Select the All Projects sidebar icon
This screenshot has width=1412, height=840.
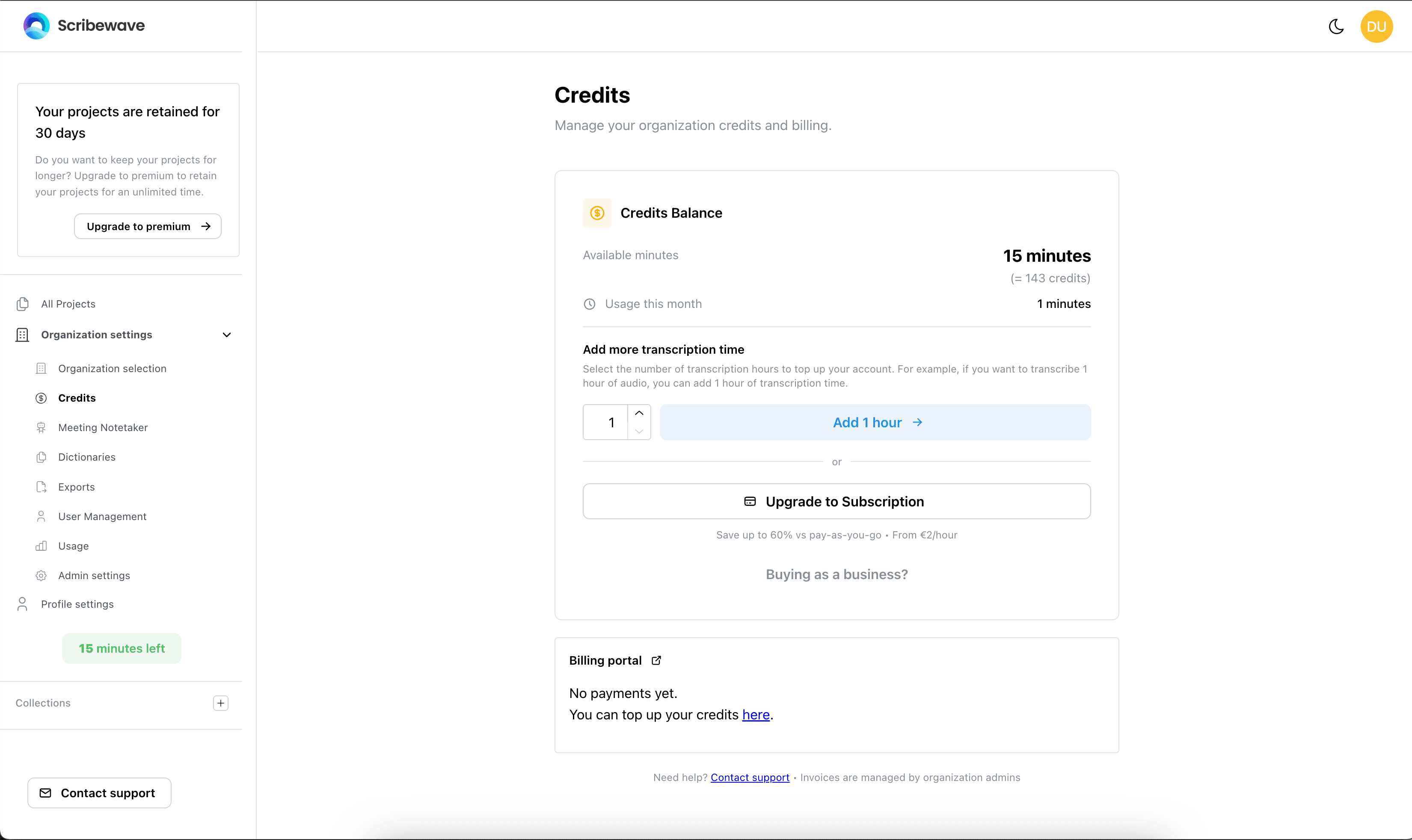(22, 304)
